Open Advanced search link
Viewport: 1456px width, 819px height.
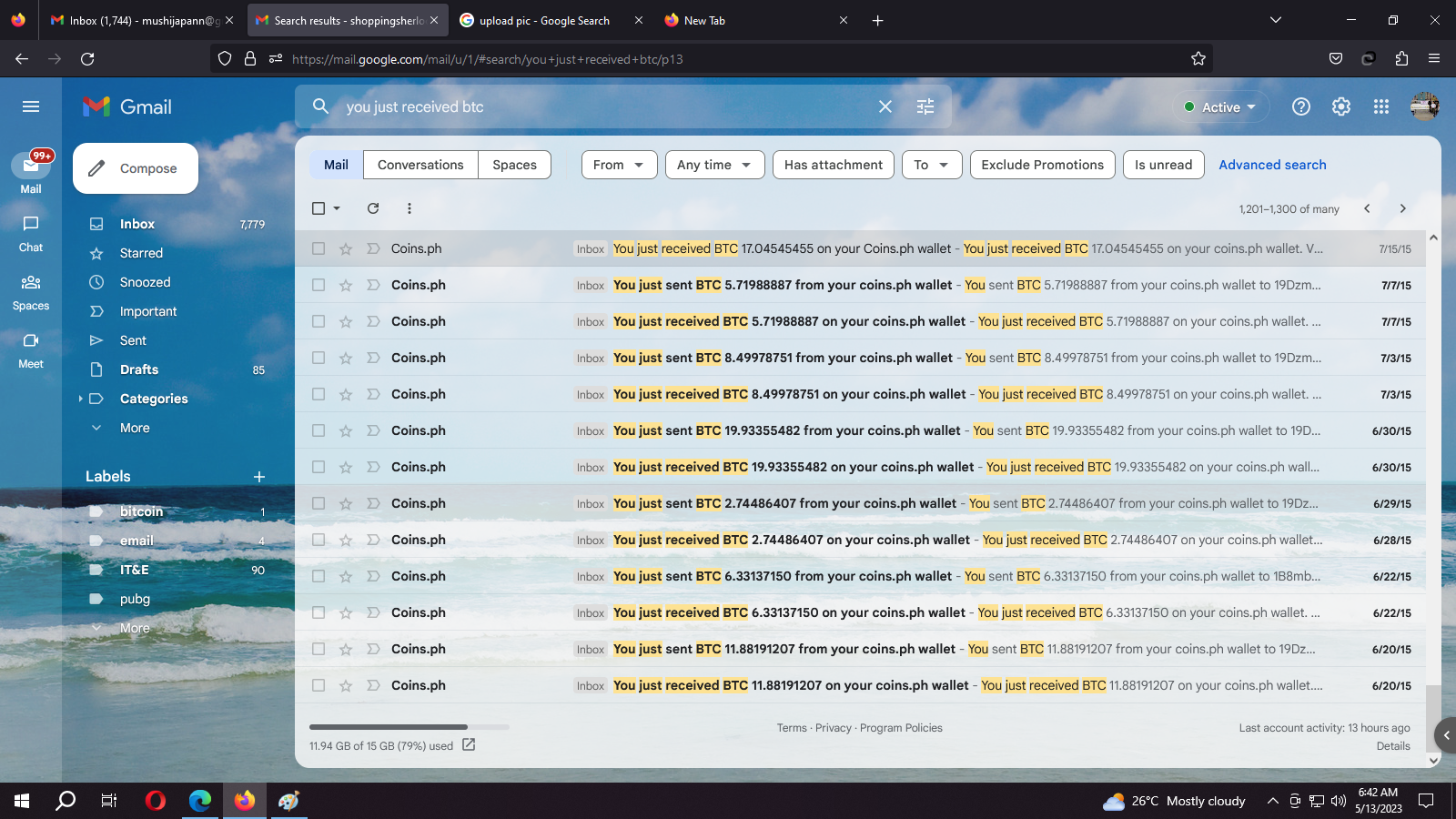point(1272,165)
